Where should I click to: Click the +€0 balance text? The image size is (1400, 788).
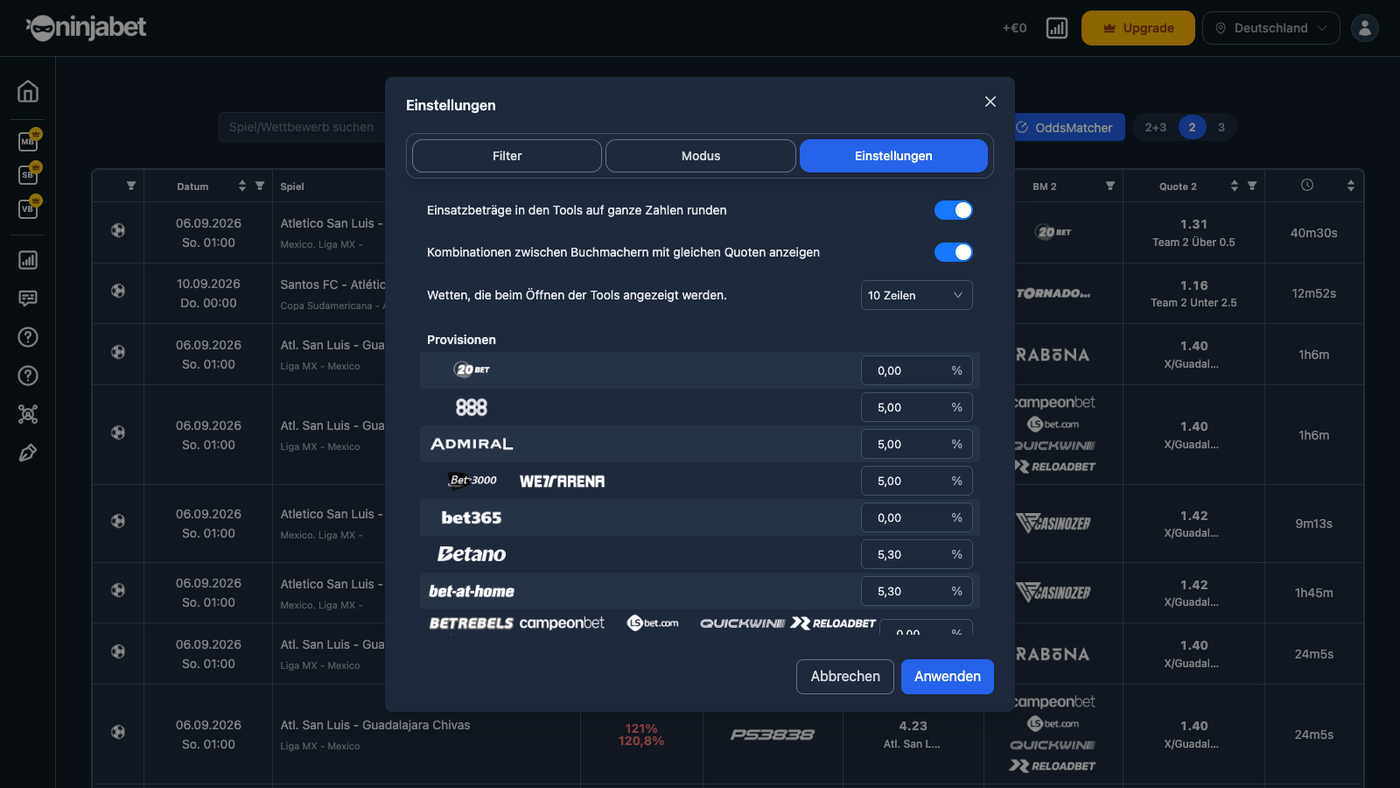[x=1014, y=28]
